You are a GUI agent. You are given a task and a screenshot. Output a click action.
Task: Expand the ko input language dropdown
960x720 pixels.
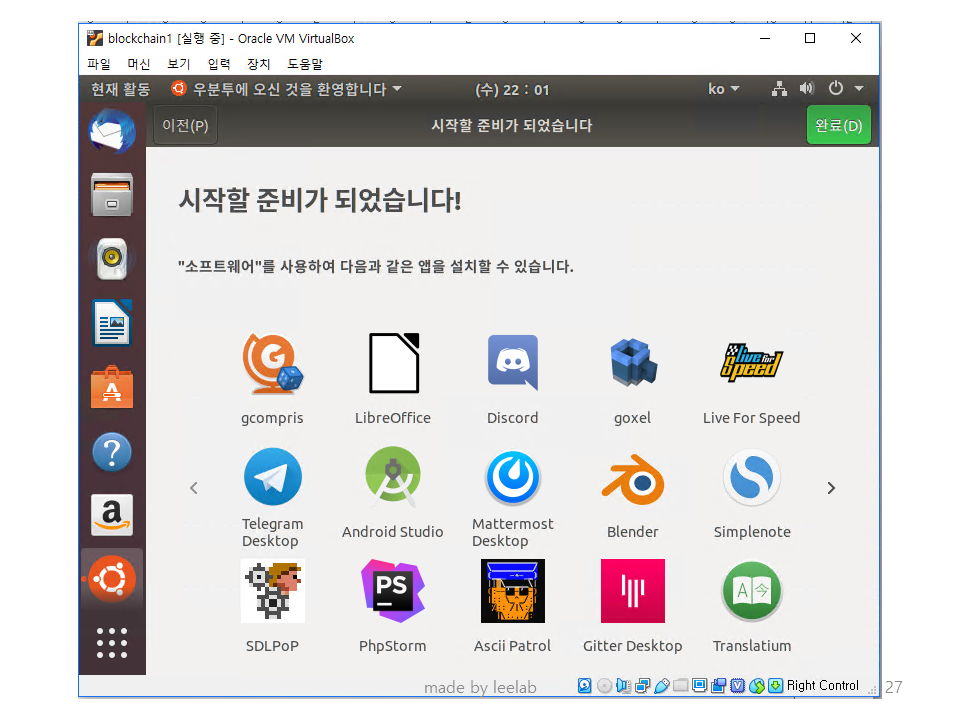pyautogui.click(x=724, y=89)
